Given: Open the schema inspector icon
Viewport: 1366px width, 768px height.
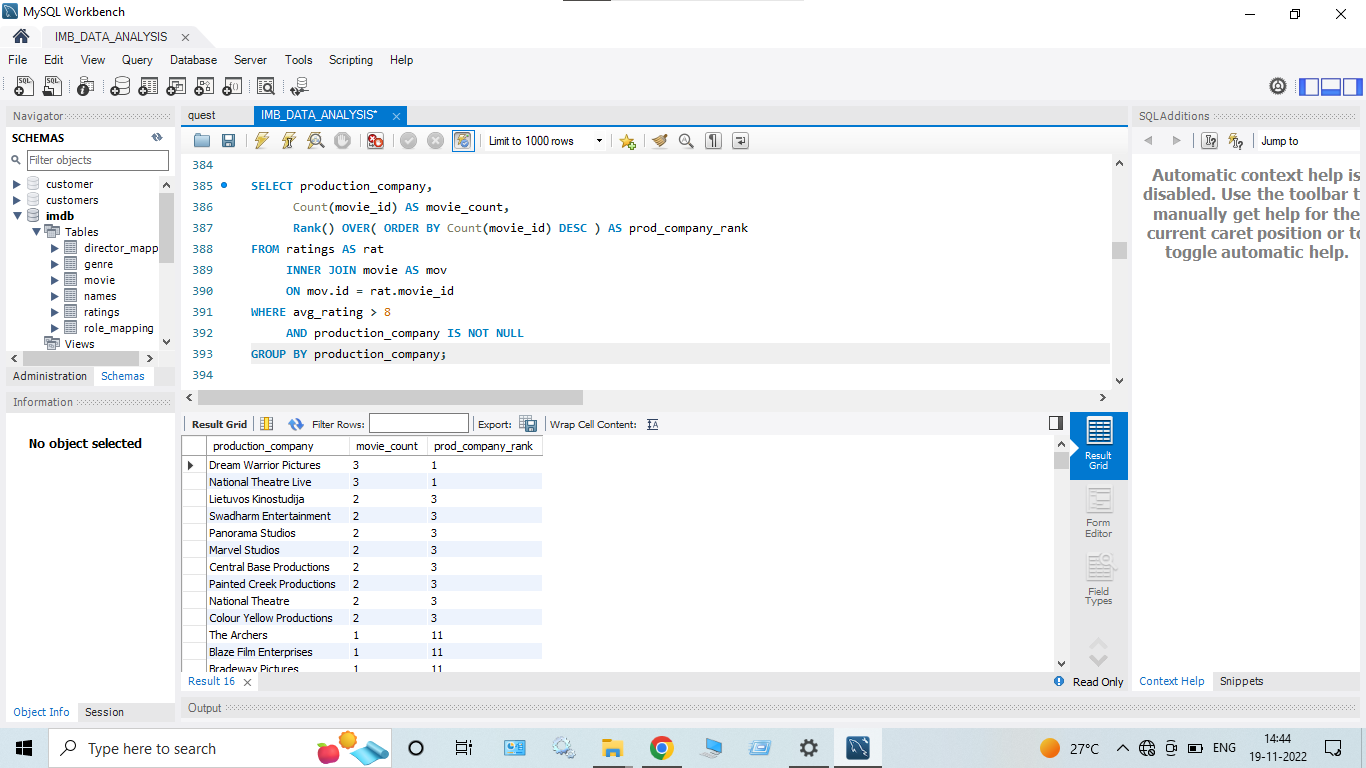Looking at the screenshot, I should pos(86,87).
